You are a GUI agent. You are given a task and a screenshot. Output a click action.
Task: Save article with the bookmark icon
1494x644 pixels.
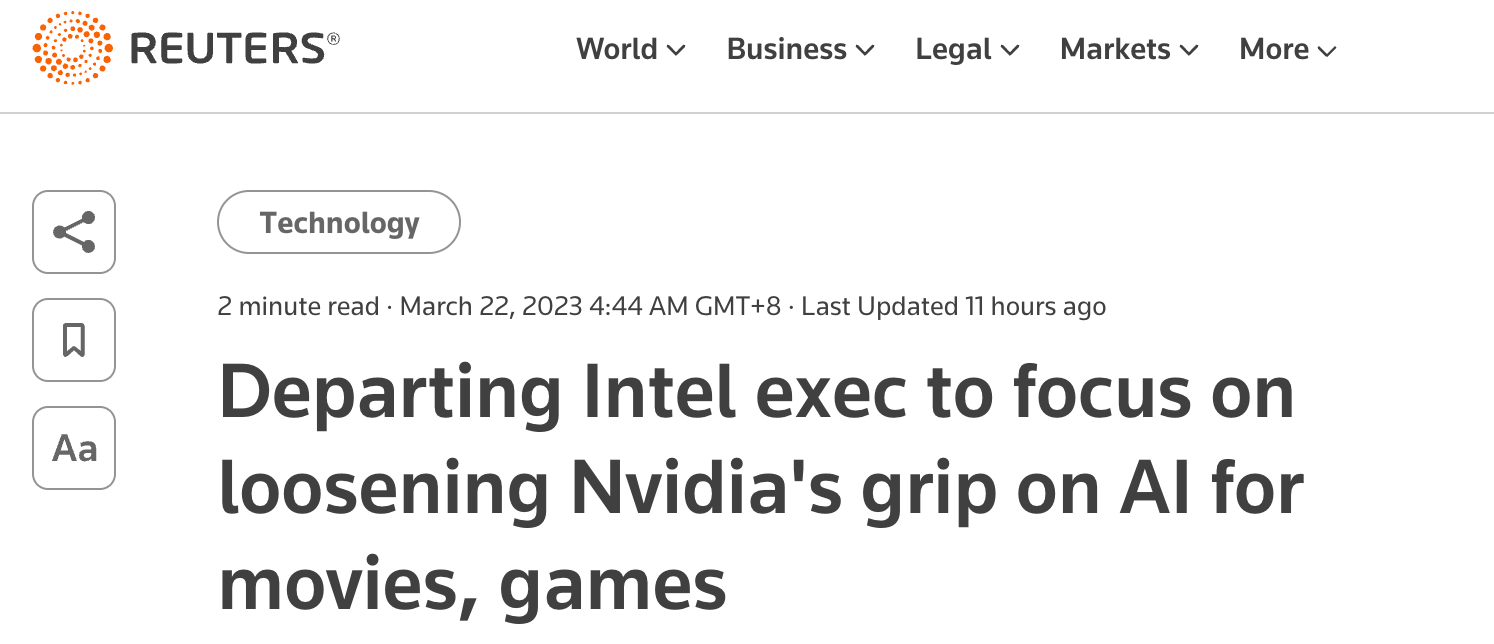(x=74, y=340)
